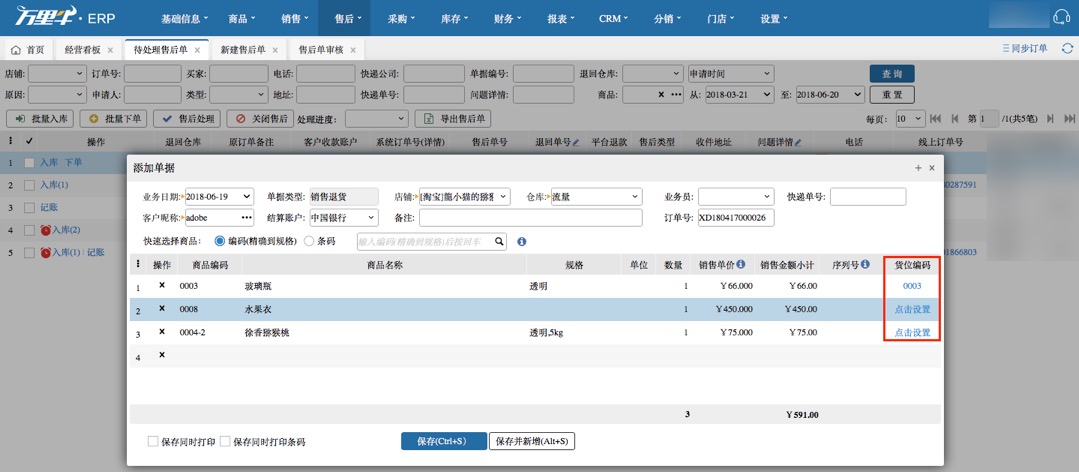The width and height of the screenshot is (1079, 472).
Task: Enable the 保存同时打印 checkbox
Action: pyautogui.click(x=153, y=441)
